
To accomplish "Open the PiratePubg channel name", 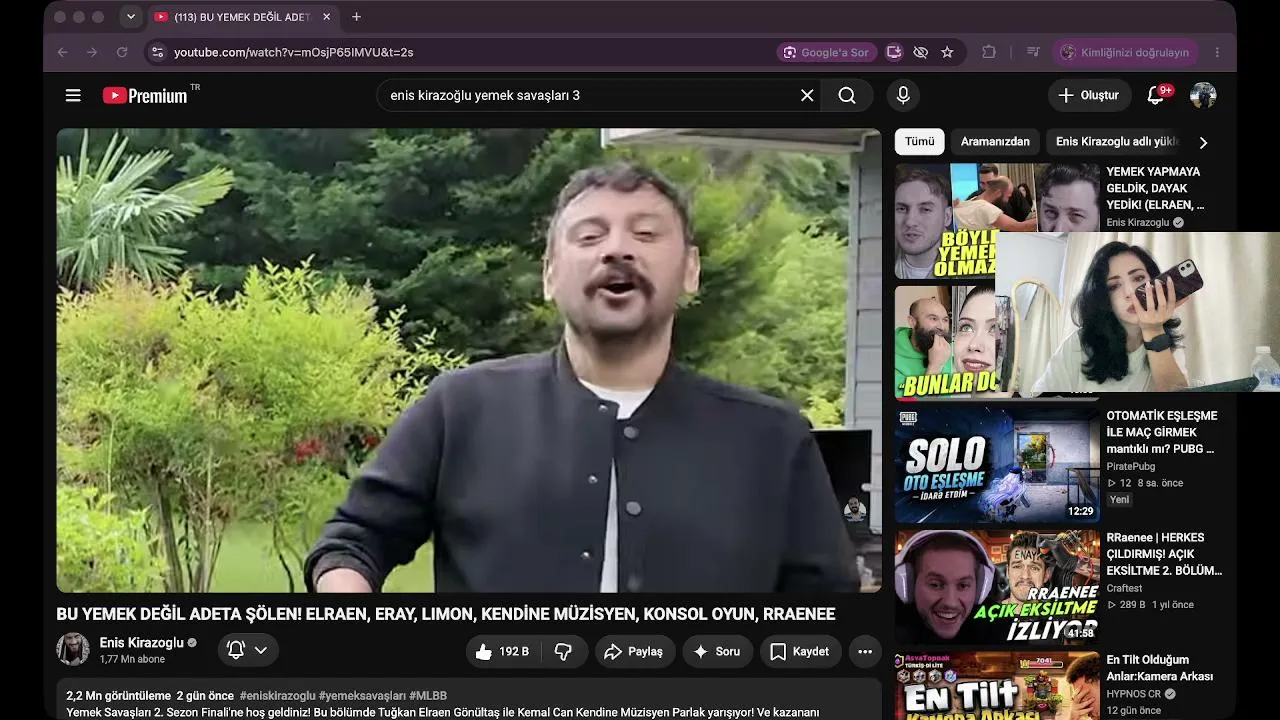I will pos(1131,467).
